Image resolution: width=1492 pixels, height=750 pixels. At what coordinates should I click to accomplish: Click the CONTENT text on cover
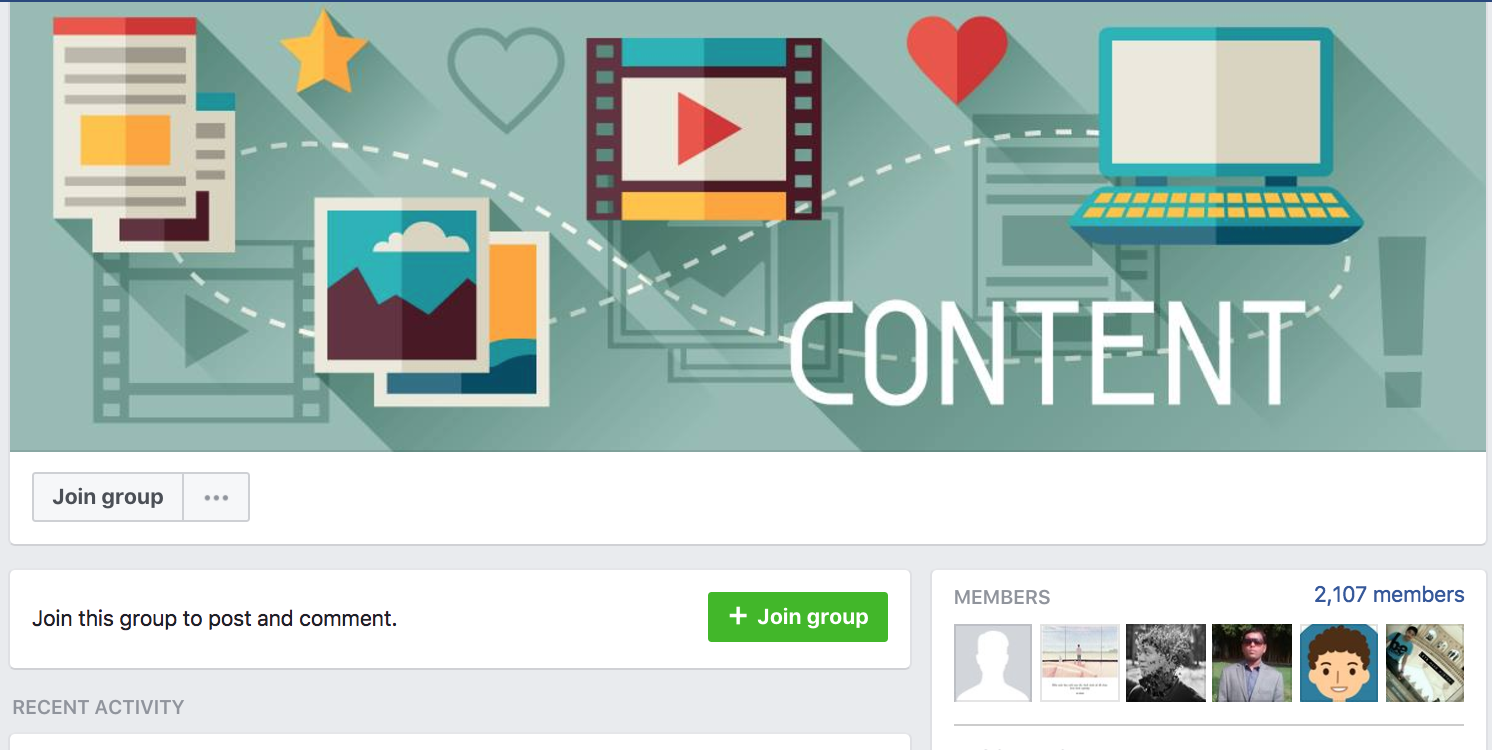pyautogui.click(x=1047, y=352)
